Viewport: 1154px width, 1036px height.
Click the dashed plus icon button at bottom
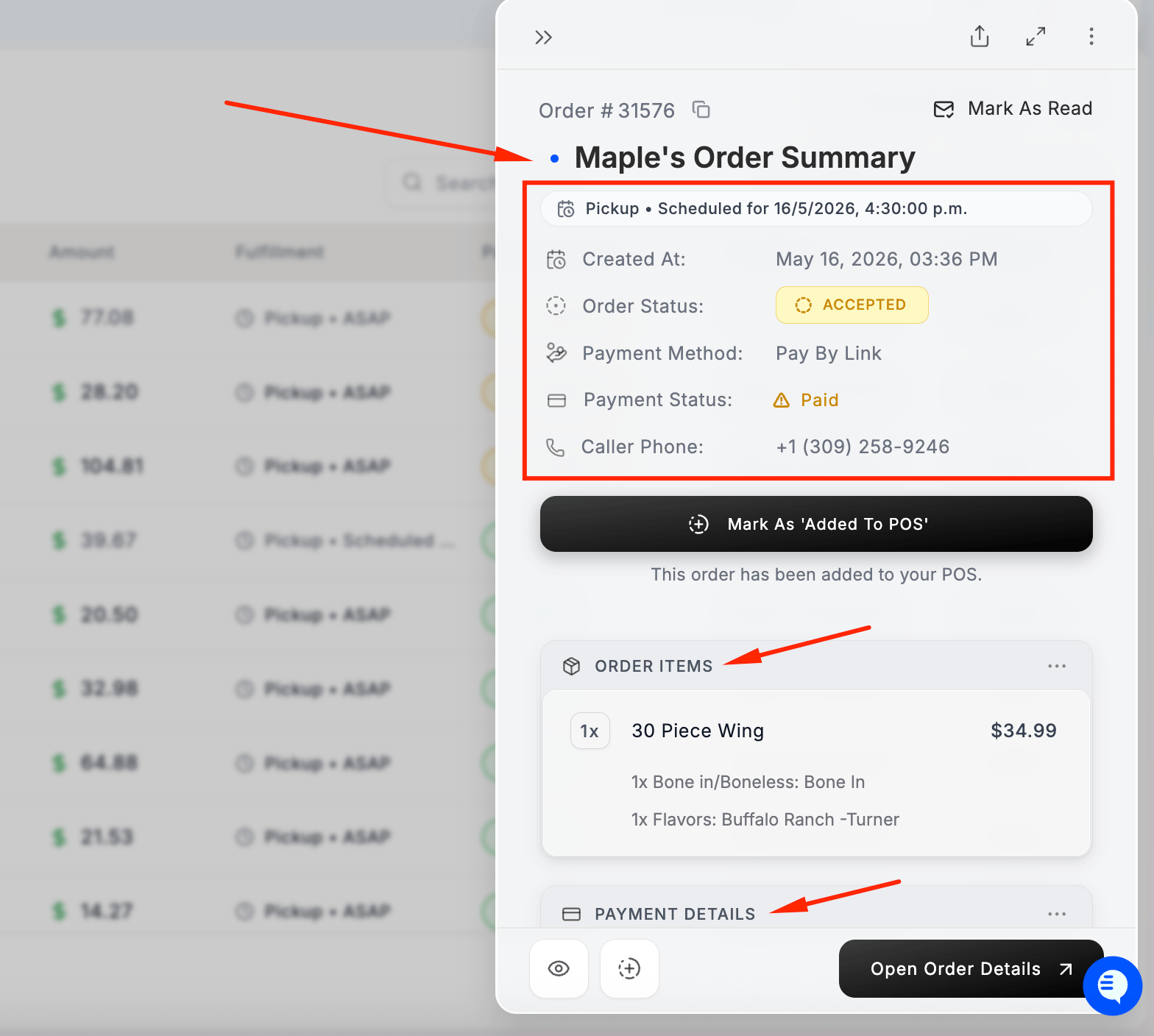click(x=629, y=968)
